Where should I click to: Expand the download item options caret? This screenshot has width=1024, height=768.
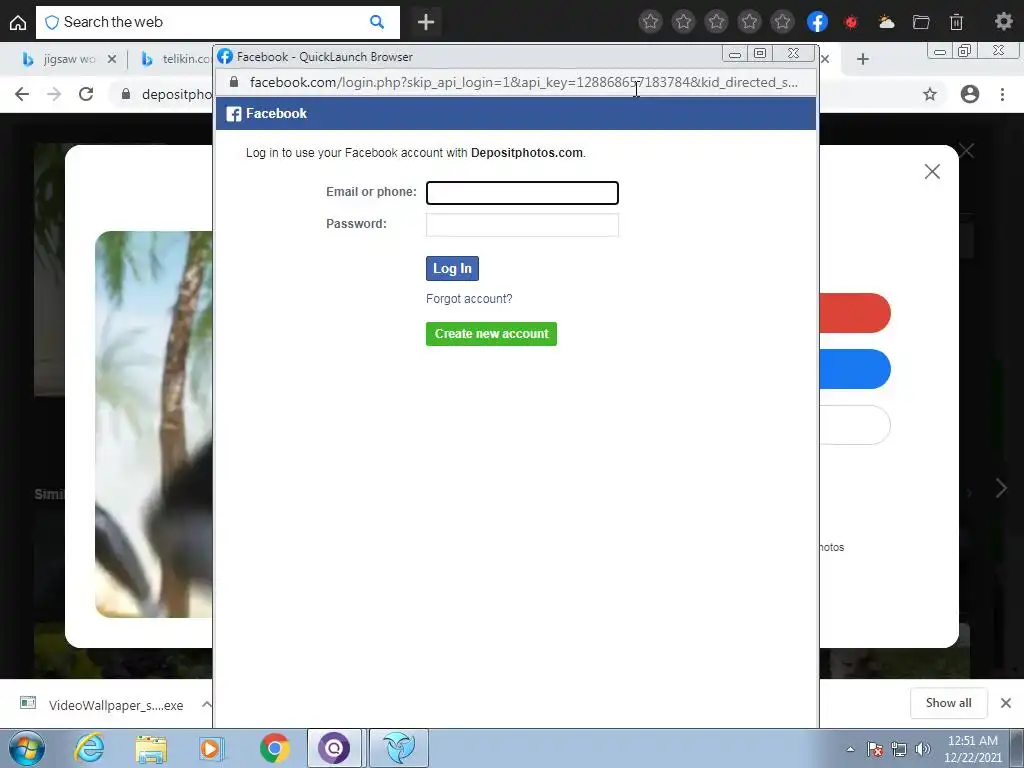coord(206,704)
